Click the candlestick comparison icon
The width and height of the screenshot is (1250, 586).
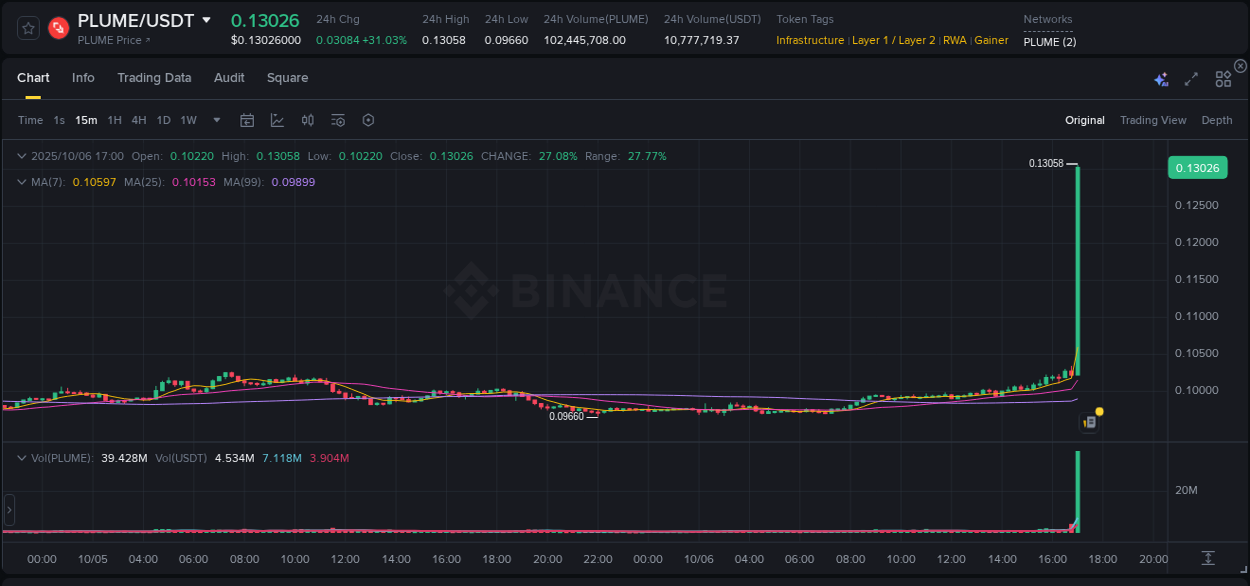(x=307, y=120)
